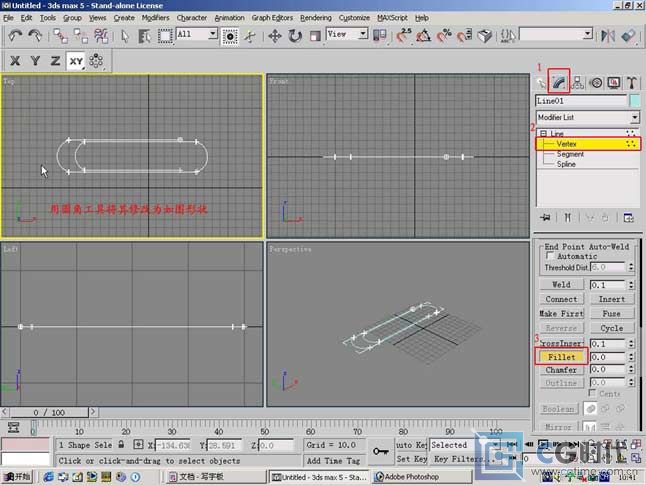The height and width of the screenshot is (485, 646).
Task: Open the named selection sets dropdown
Action: point(588,34)
